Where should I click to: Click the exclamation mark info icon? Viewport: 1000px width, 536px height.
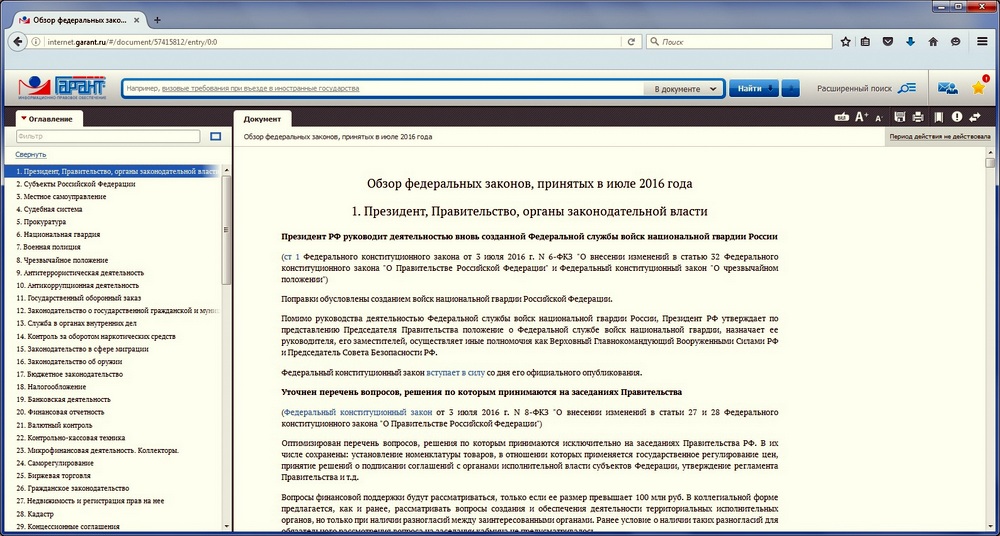coord(957,117)
